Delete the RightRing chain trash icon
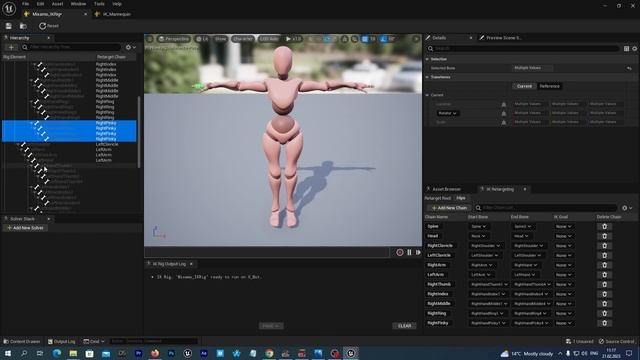The height and width of the screenshot is (360, 640). pyautogui.click(x=604, y=313)
